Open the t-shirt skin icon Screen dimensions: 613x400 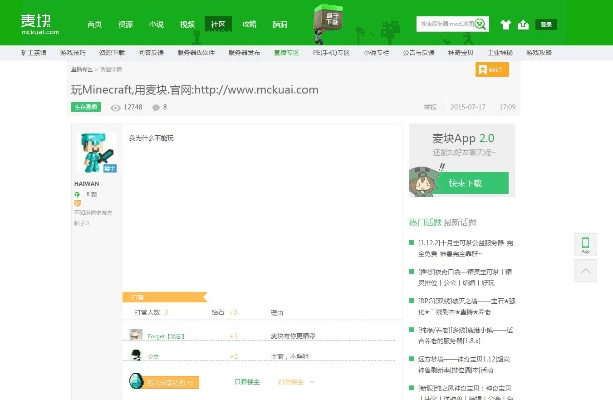click(505, 25)
